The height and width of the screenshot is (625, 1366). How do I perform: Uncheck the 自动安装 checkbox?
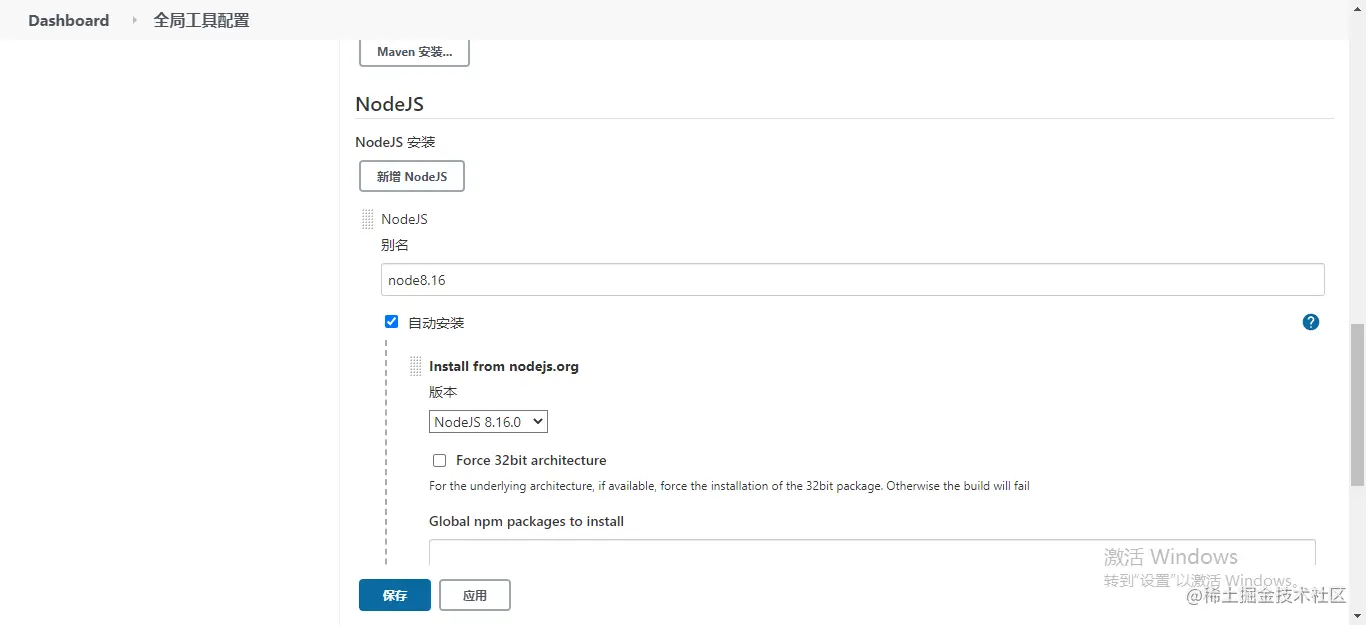[x=392, y=322]
